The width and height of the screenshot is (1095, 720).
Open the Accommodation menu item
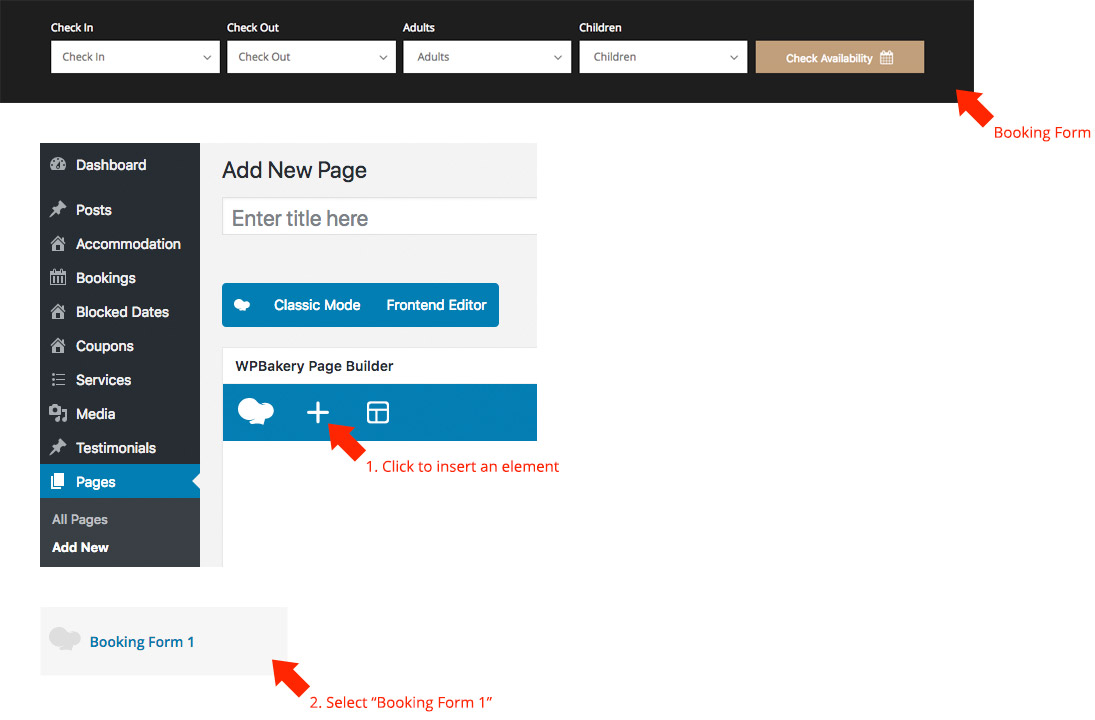[x=128, y=244]
